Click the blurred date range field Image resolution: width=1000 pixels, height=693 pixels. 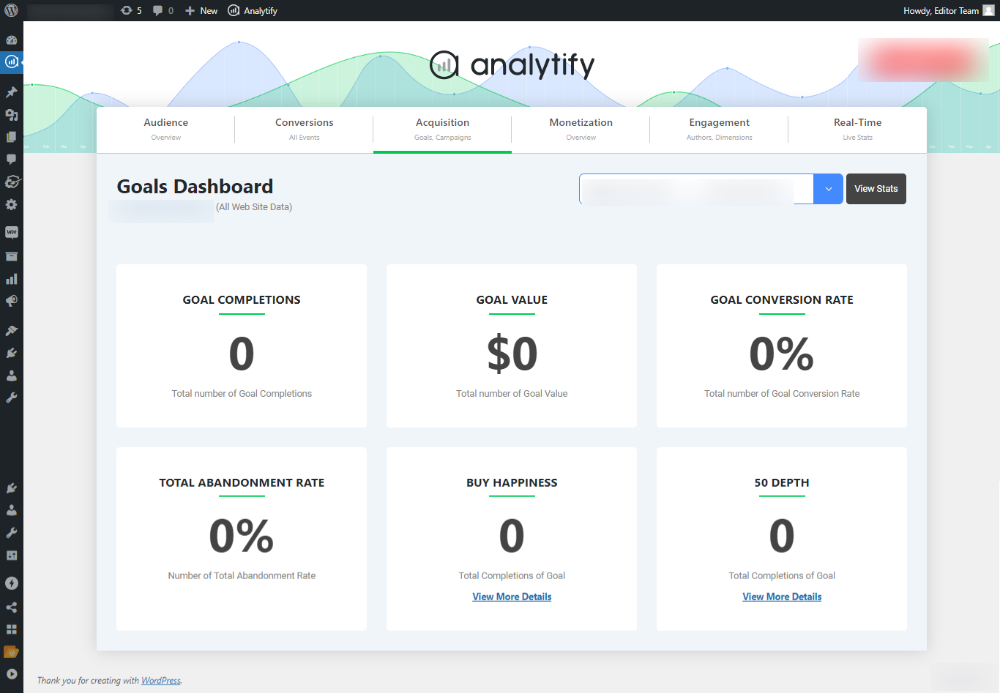[696, 189]
